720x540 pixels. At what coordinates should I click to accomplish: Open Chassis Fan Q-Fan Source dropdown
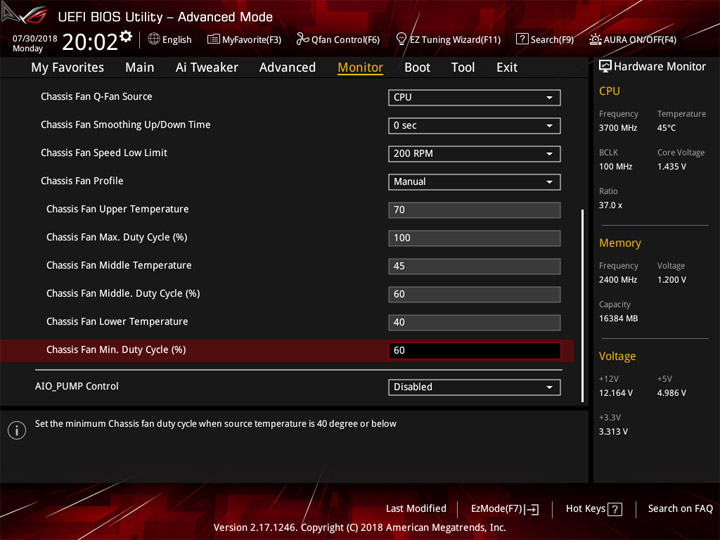click(x=474, y=97)
